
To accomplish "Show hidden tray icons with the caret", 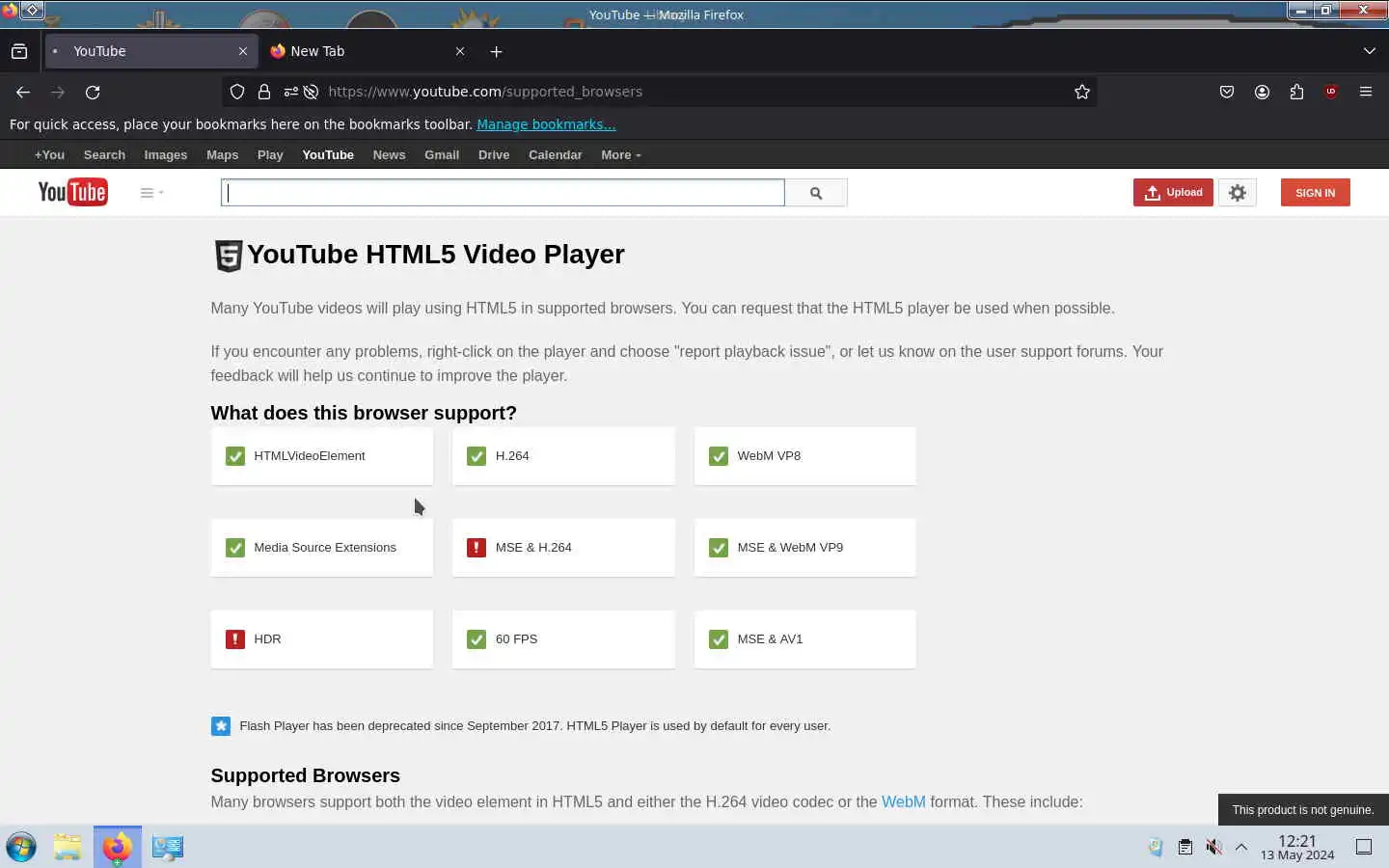I will coord(1241,847).
